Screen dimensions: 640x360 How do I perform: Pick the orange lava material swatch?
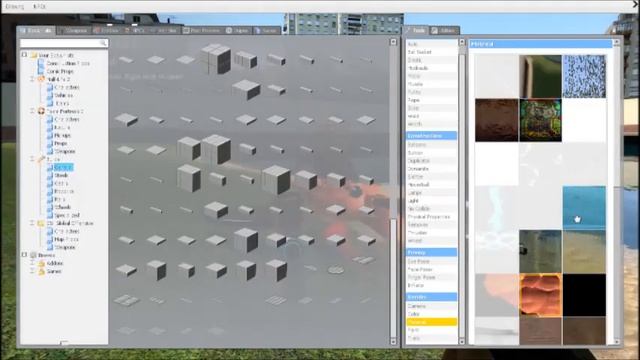click(540, 295)
